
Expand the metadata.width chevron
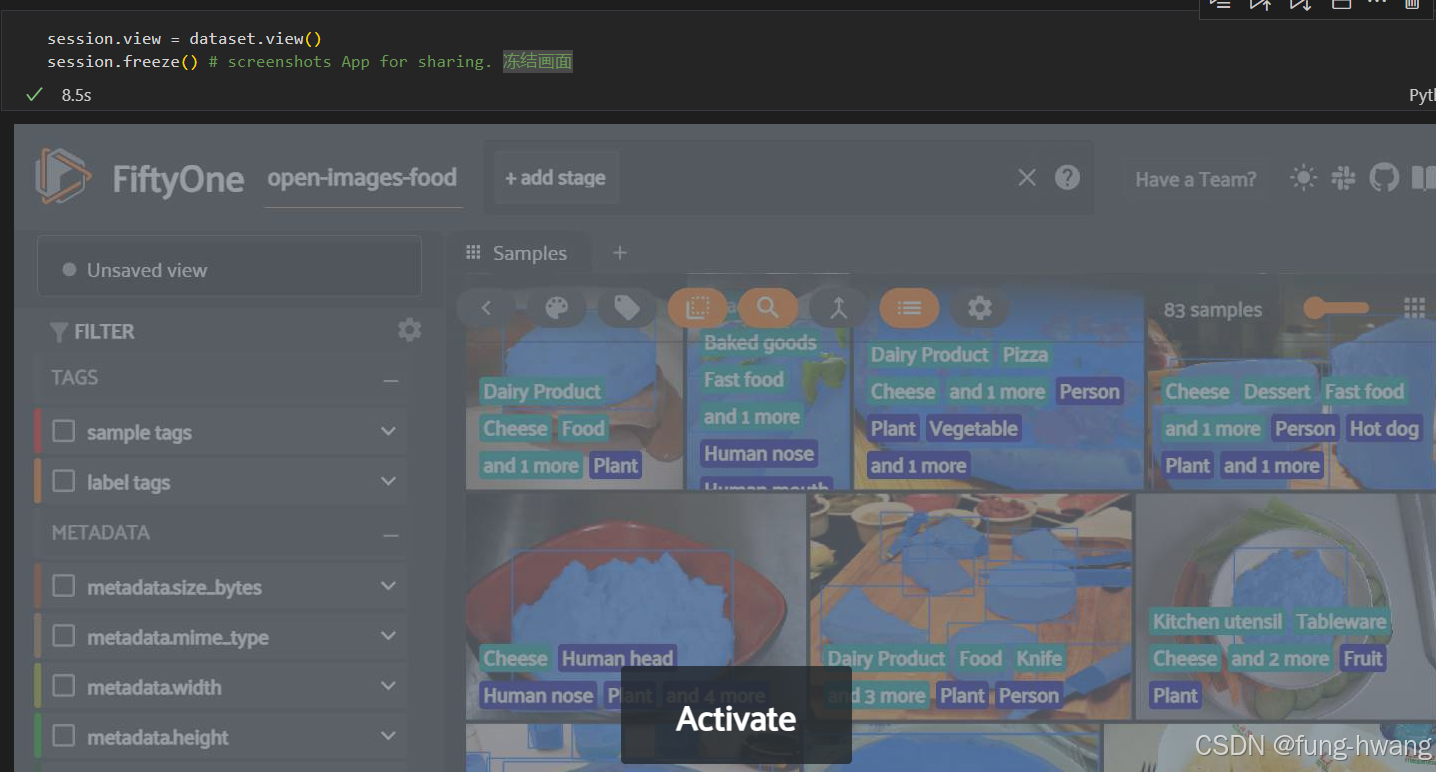pyautogui.click(x=388, y=686)
